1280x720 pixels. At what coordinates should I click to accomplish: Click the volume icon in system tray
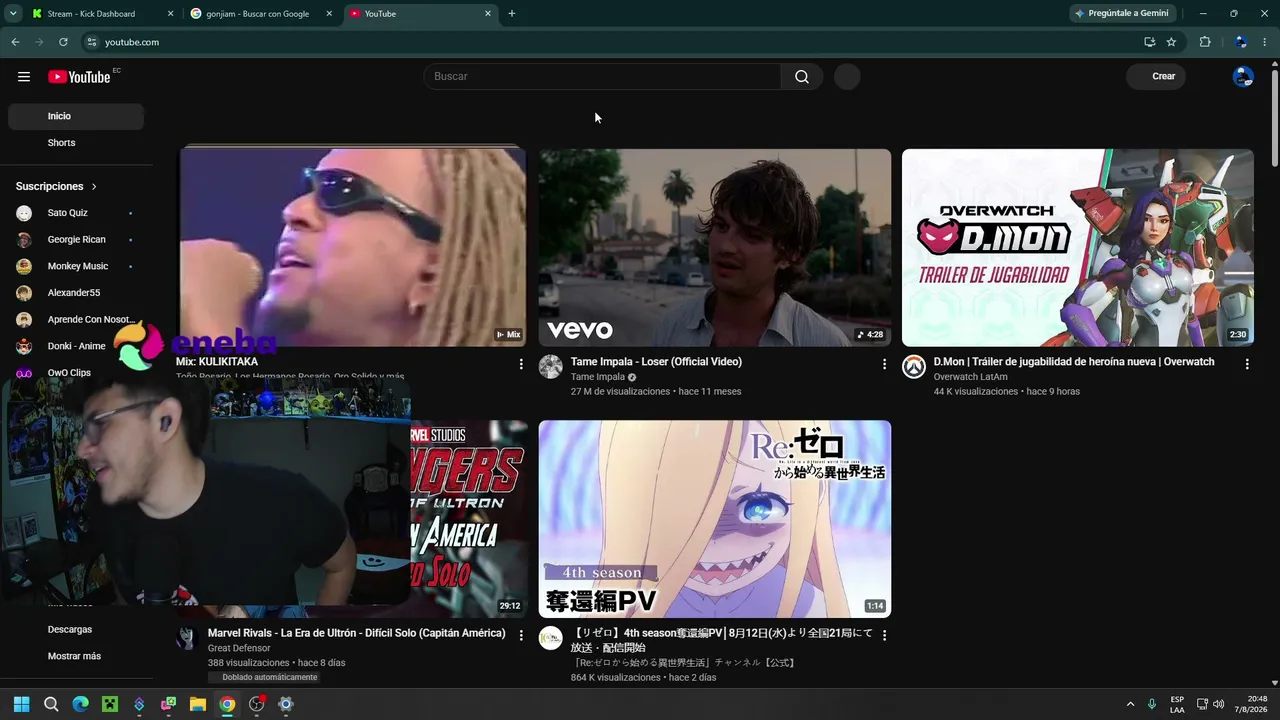(1219, 704)
